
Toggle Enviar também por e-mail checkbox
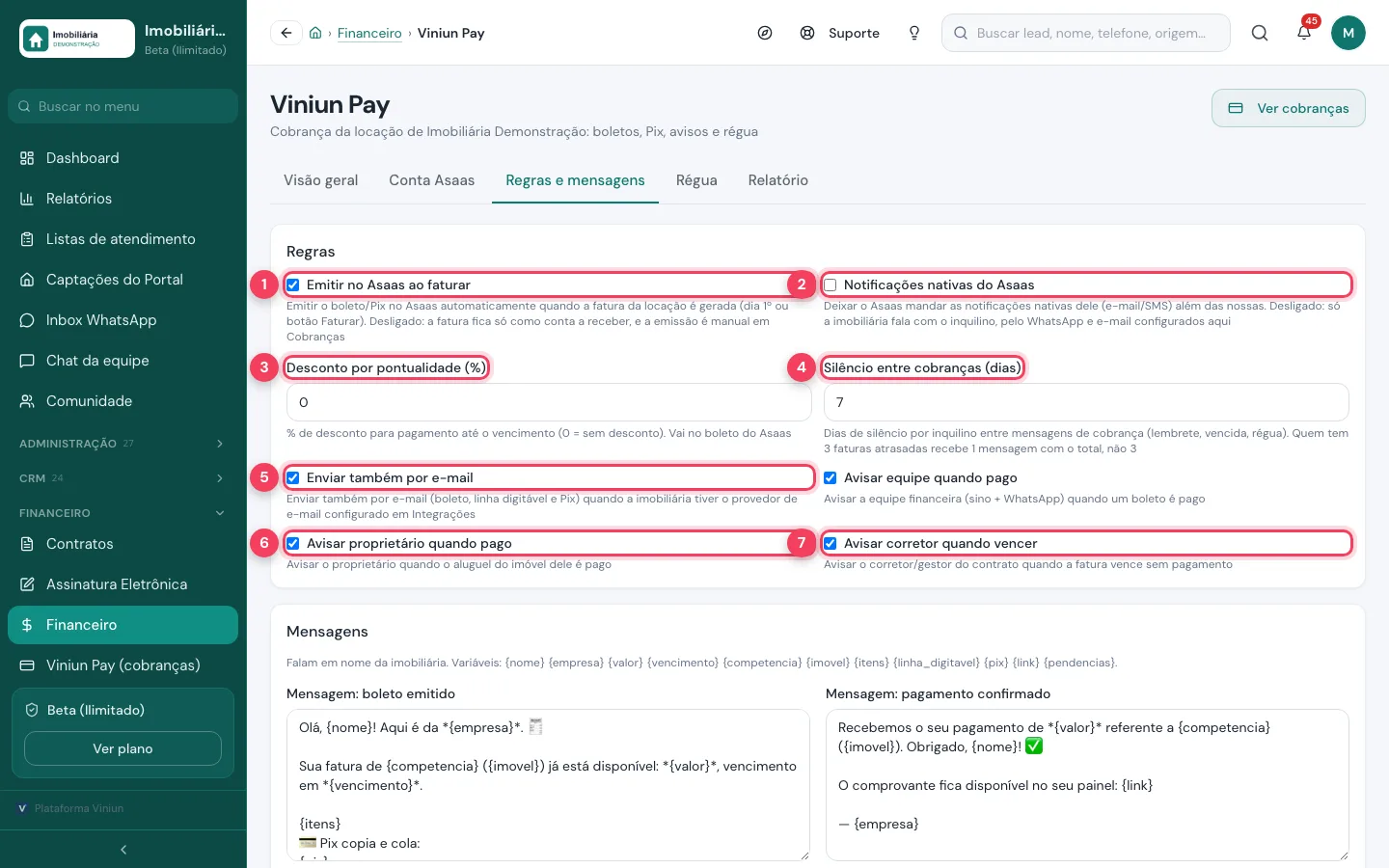point(293,478)
